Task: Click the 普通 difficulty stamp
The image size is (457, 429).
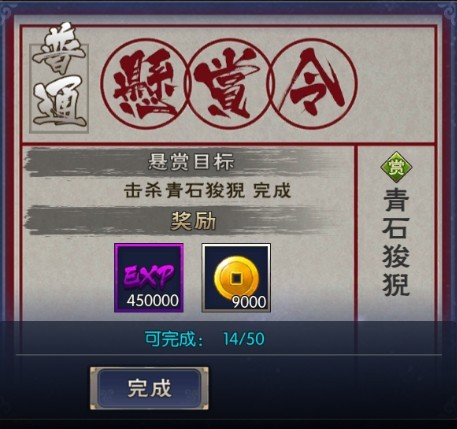Action: 59,78
